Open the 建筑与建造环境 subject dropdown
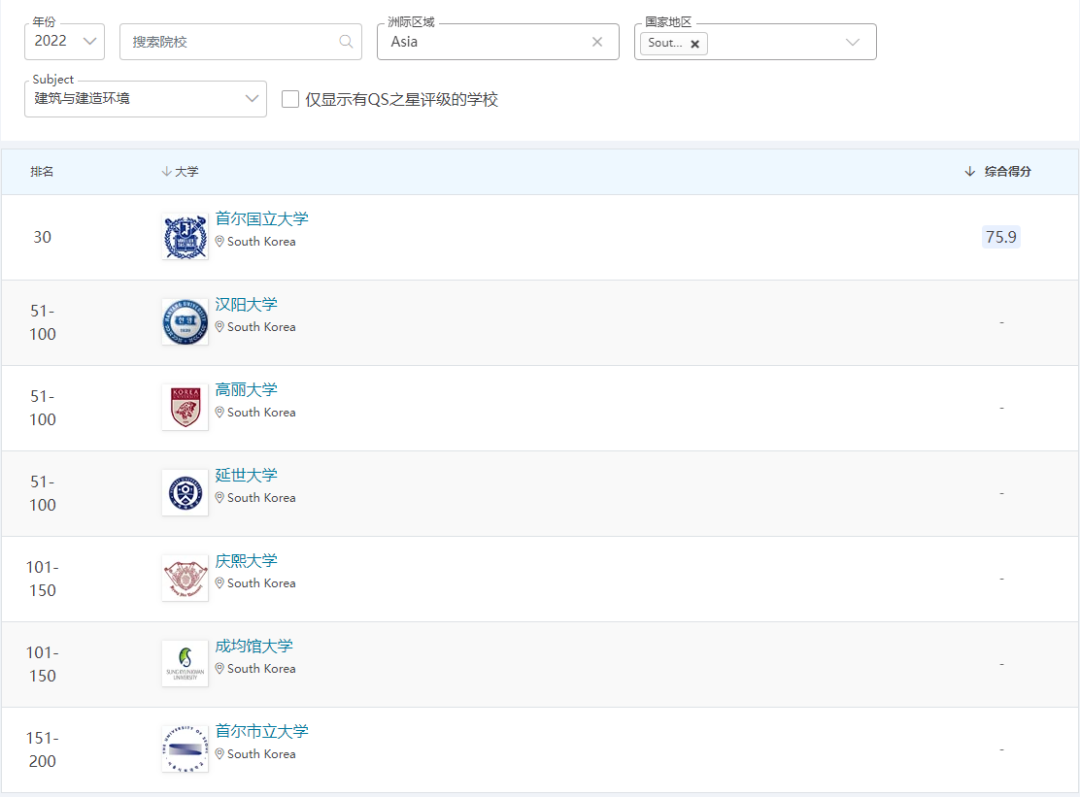Screen dimensions: 1080x797 coord(145,99)
